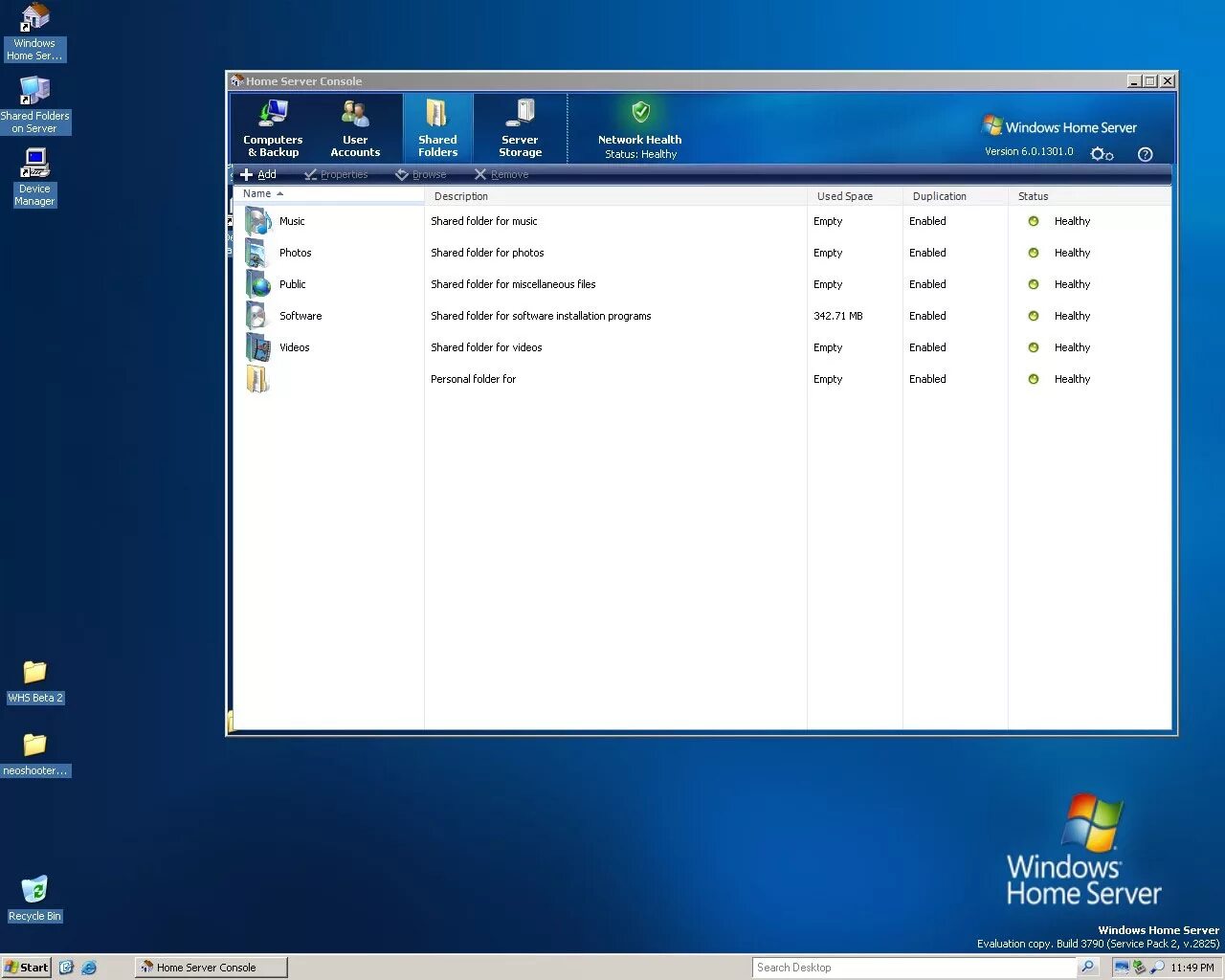1225x980 pixels.
Task: Open the WHS Beta 2 desktop folder
Action: [x=34, y=681]
